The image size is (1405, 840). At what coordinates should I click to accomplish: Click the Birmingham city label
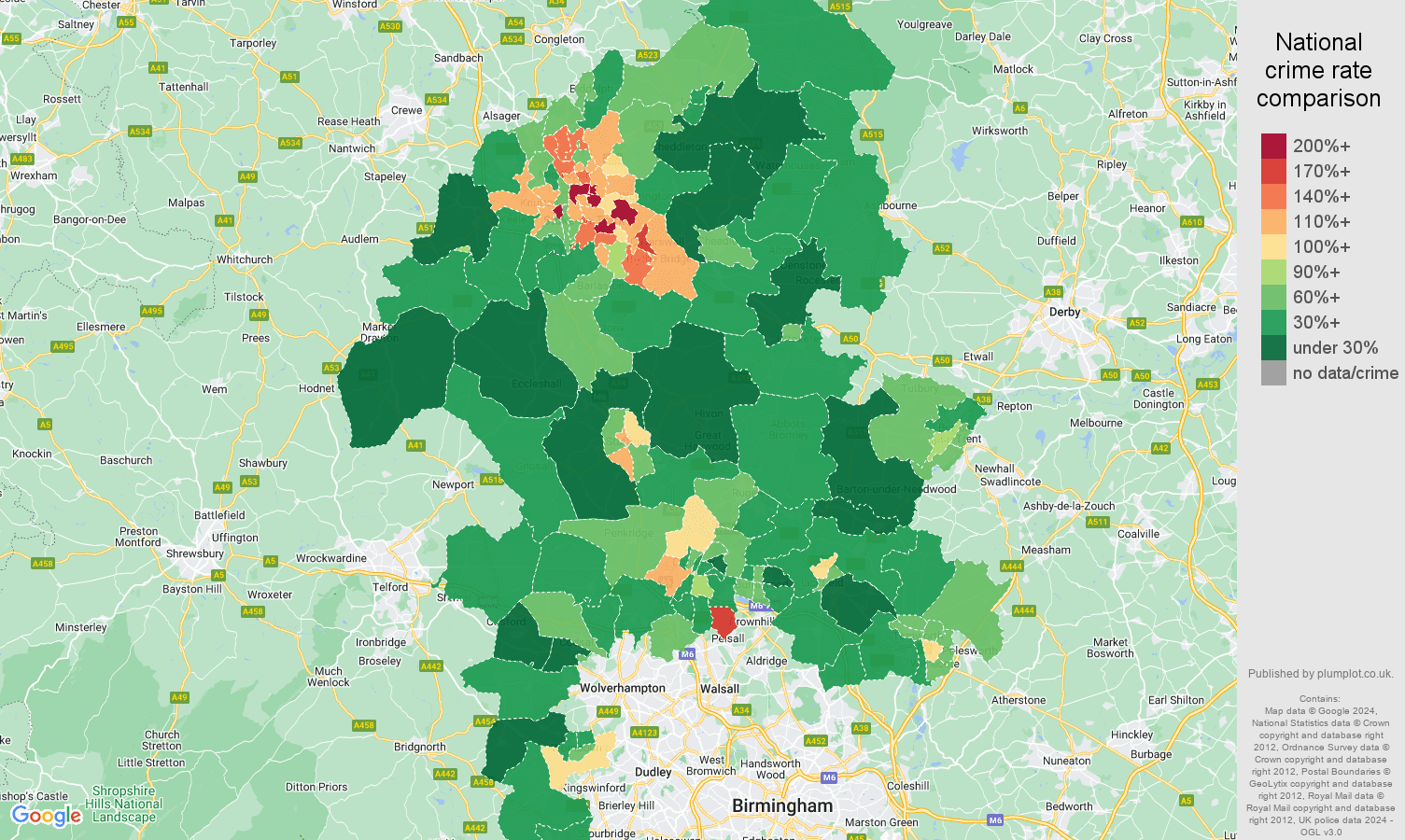pyautogui.click(x=782, y=805)
